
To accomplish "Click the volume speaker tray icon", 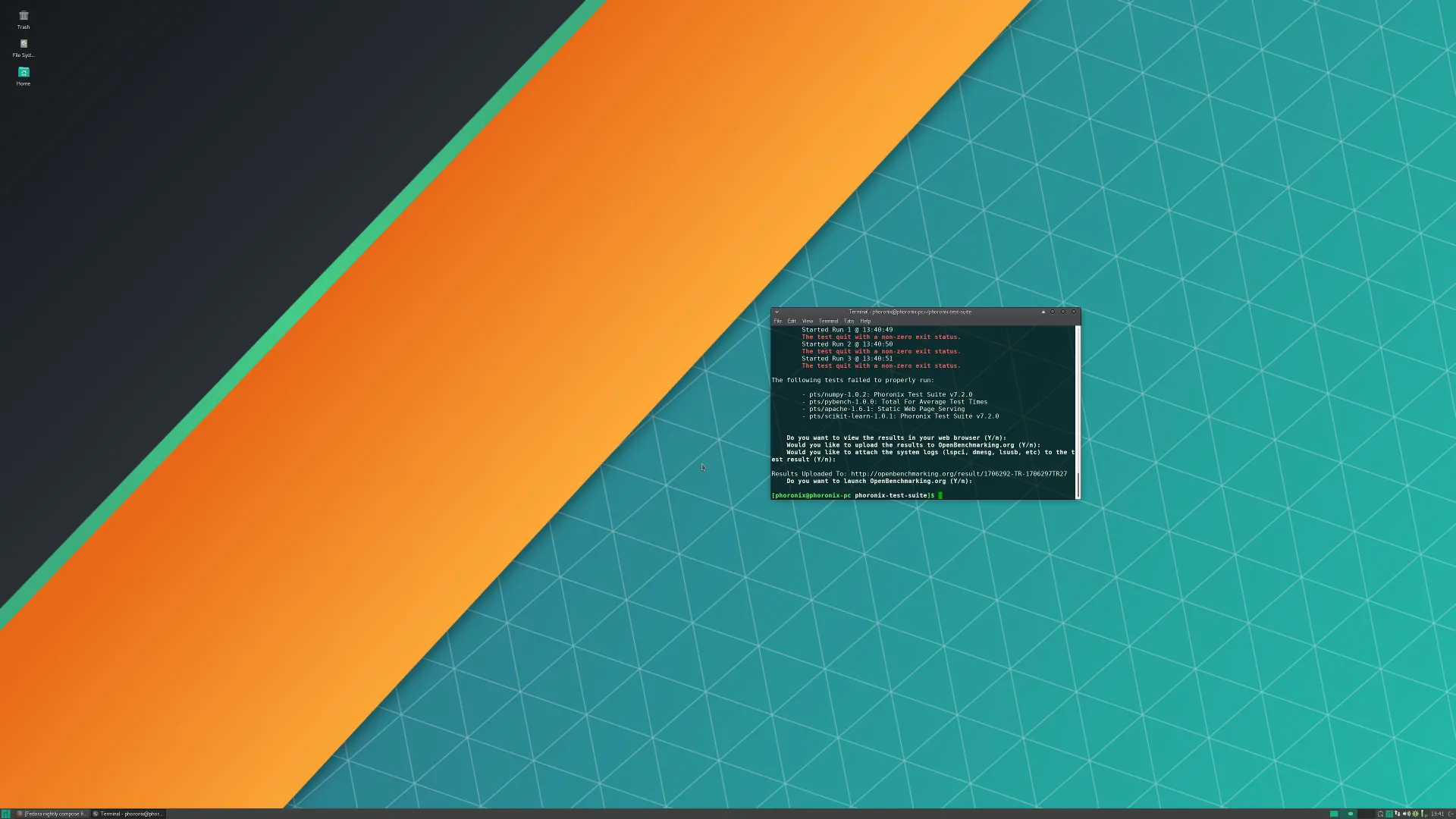I will pyautogui.click(x=1406, y=814).
